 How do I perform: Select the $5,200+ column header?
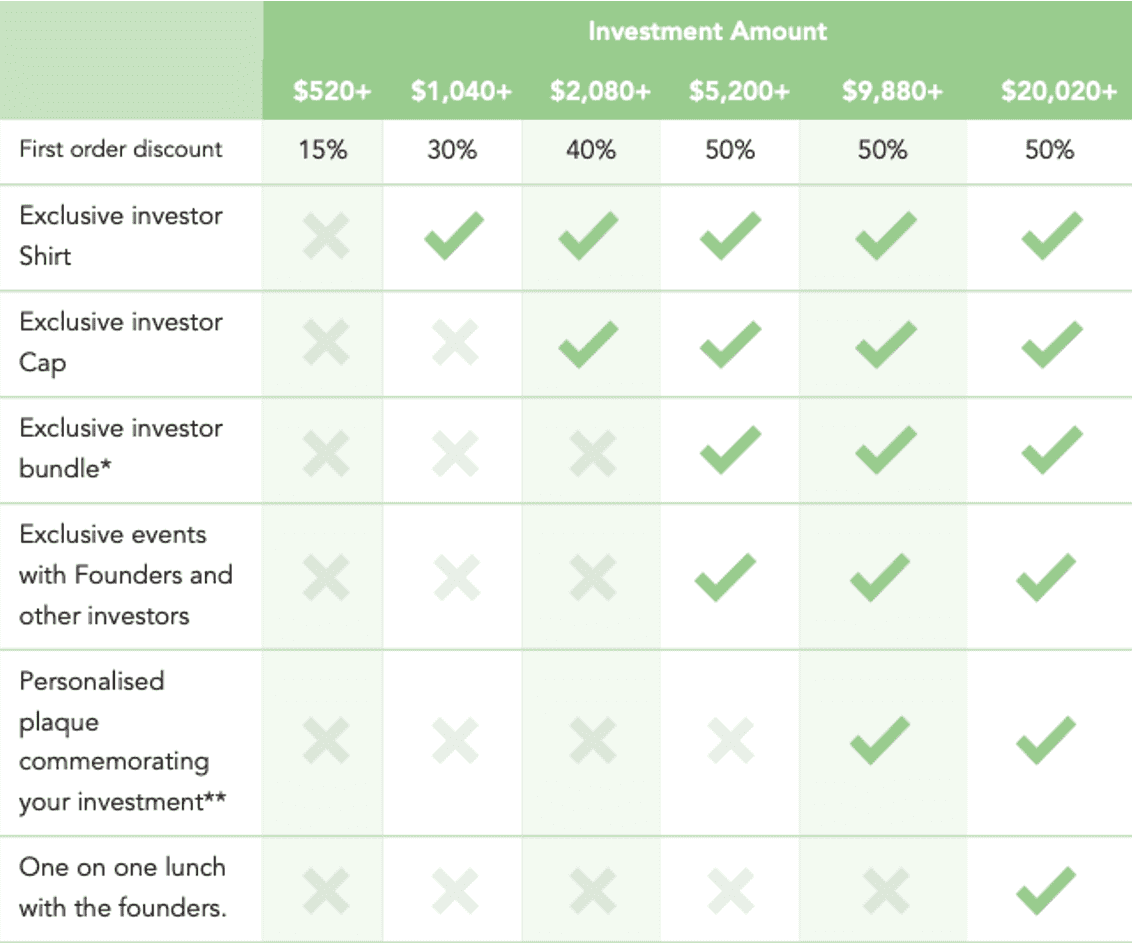coord(739,91)
